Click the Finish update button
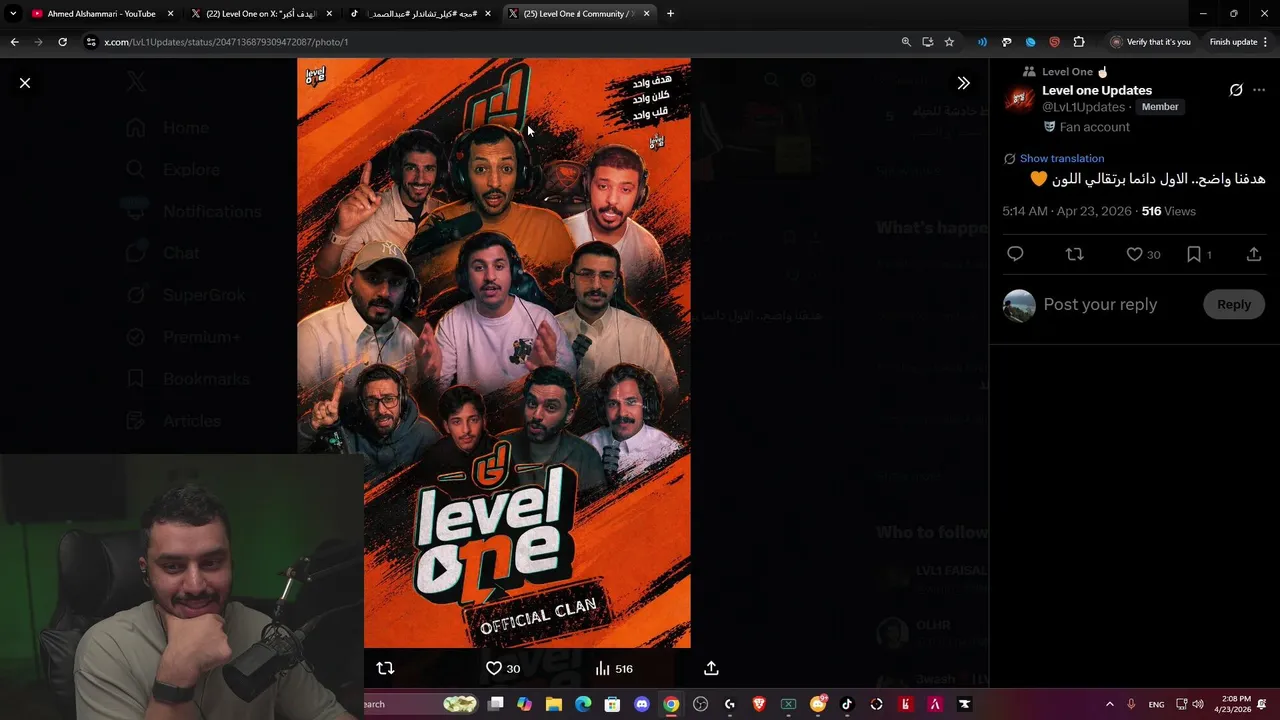This screenshot has width=1280, height=720. 1233,42
